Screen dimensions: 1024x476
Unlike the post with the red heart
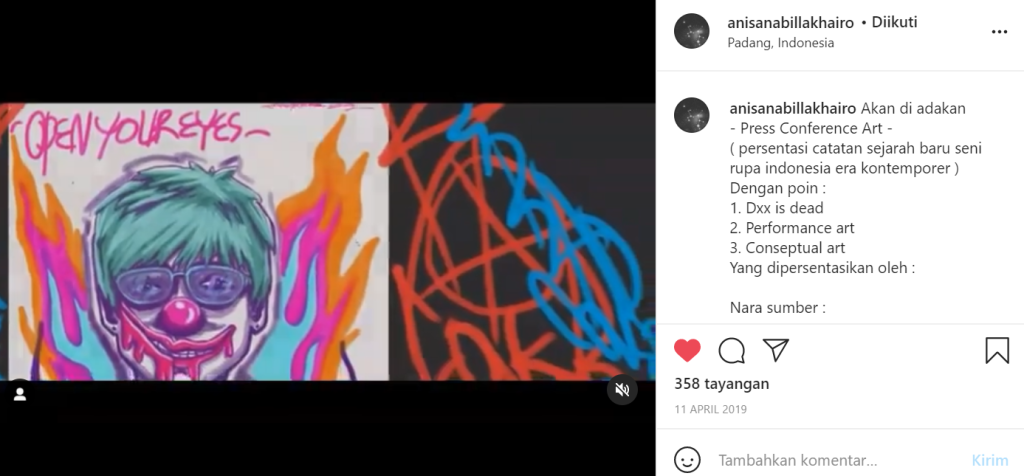pyautogui.click(x=687, y=351)
